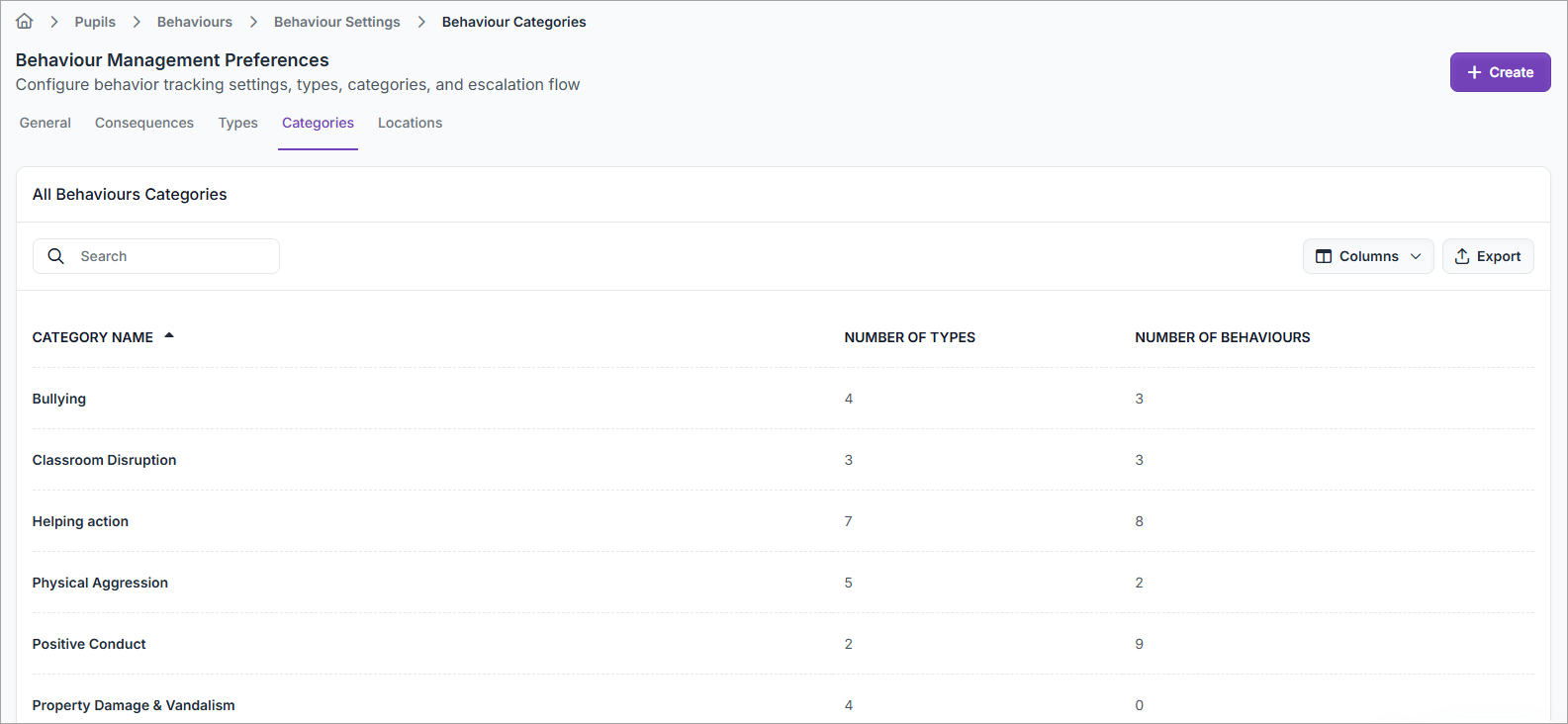Select the Types tab
The image size is (1568, 724).
point(238,123)
